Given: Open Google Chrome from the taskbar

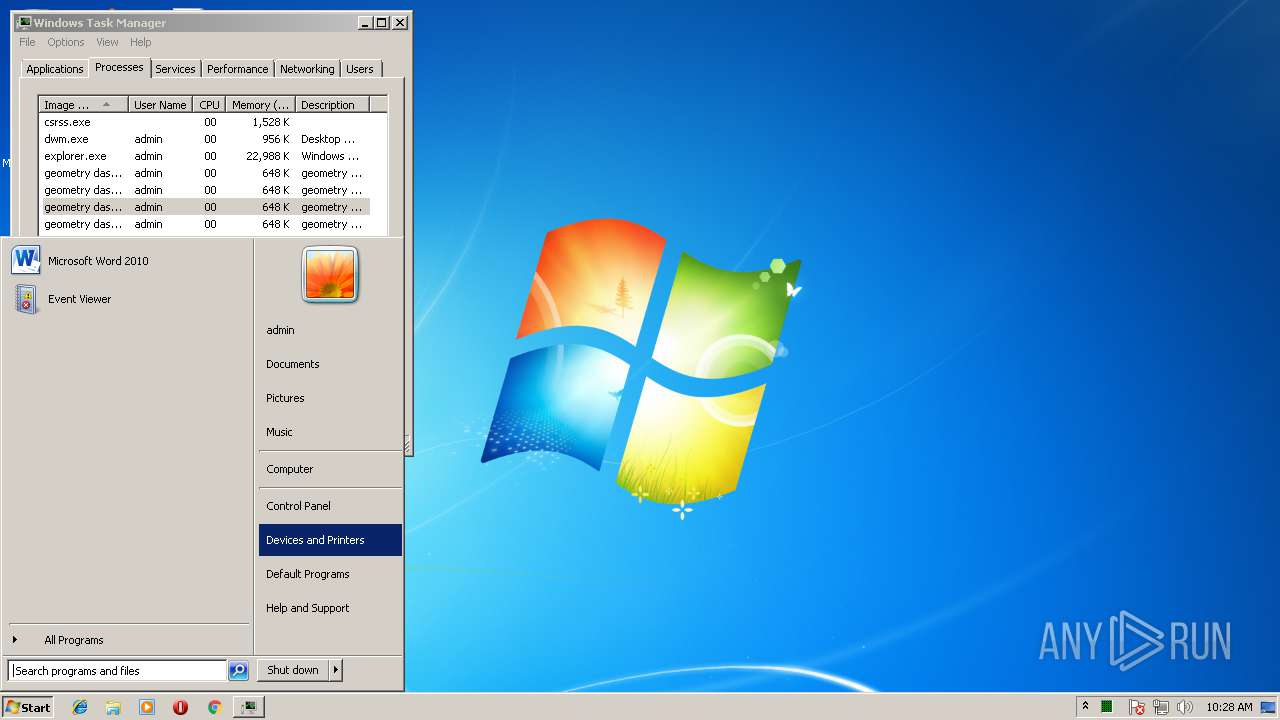Looking at the screenshot, I should [214, 707].
